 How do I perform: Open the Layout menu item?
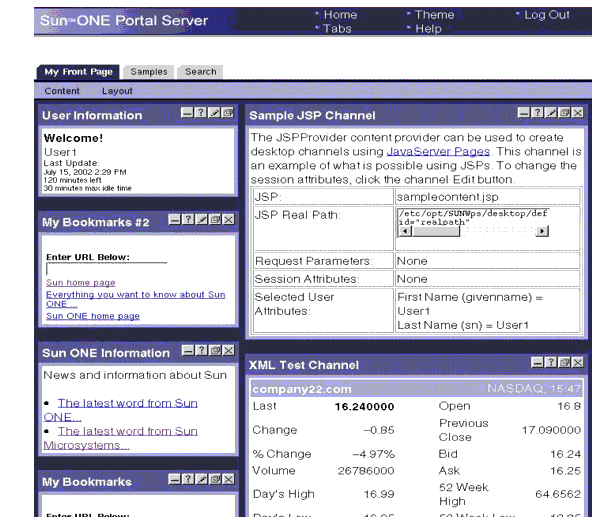click(x=117, y=91)
